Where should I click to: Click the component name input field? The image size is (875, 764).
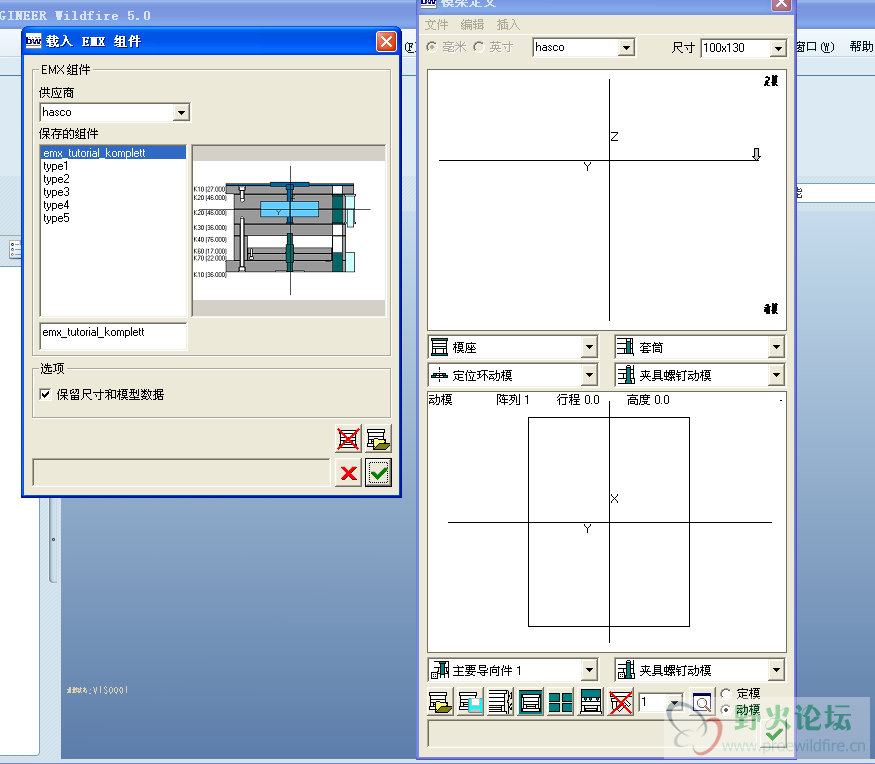[113, 336]
